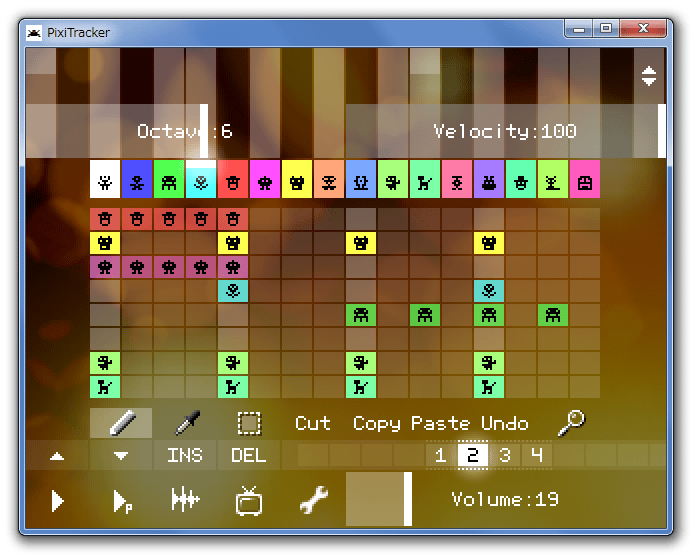The image size is (697, 555).
Task: Select the red instrument in the palette
Action: 233,179
